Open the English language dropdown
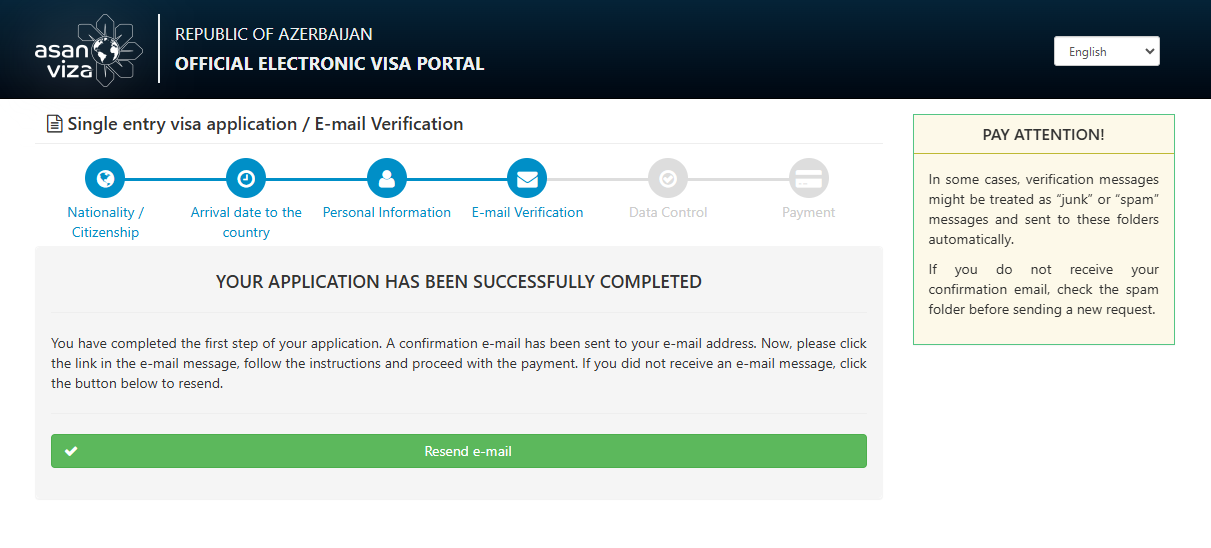1211x548 pixels. [1106, 51]
